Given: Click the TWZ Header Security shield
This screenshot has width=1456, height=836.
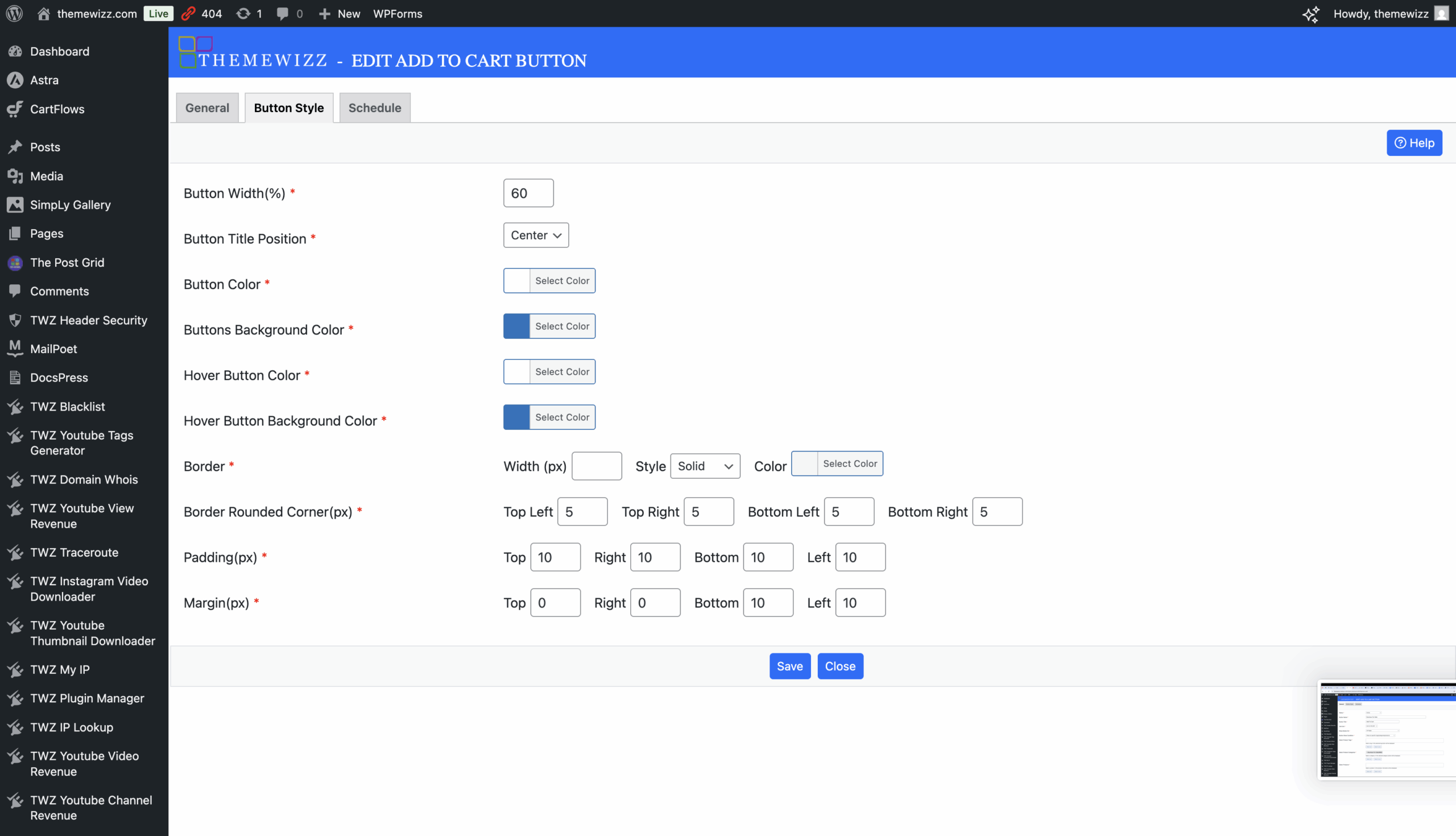Looking at the screenshot, I should tap(15, 320).
